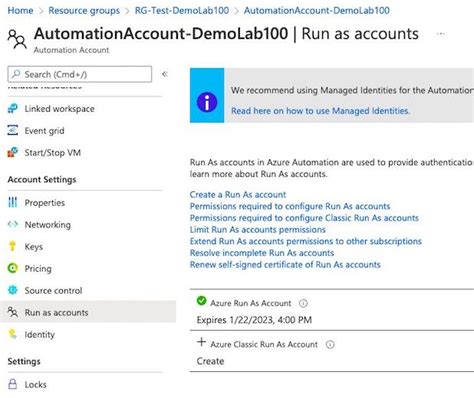Open 'Read here on how to use Managed Identities'
This screenshot has width=474, height=398.
[320, 111]
